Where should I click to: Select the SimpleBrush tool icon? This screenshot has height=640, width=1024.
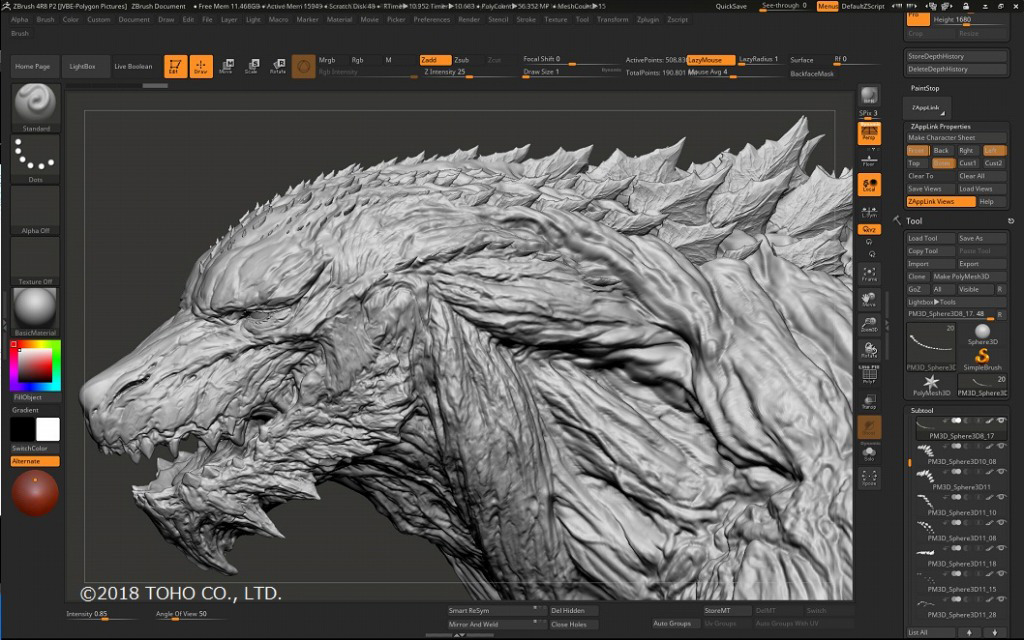point(982,359)
